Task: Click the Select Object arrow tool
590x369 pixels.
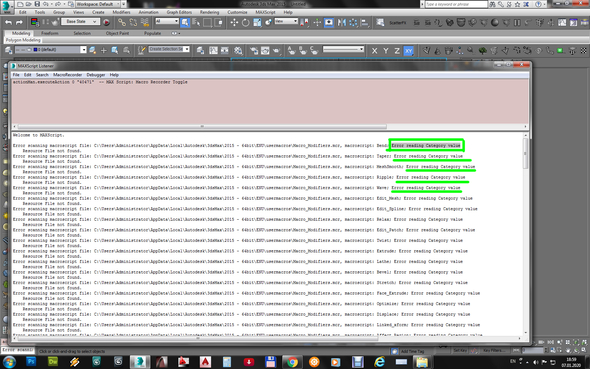Action: coord(185,23)
